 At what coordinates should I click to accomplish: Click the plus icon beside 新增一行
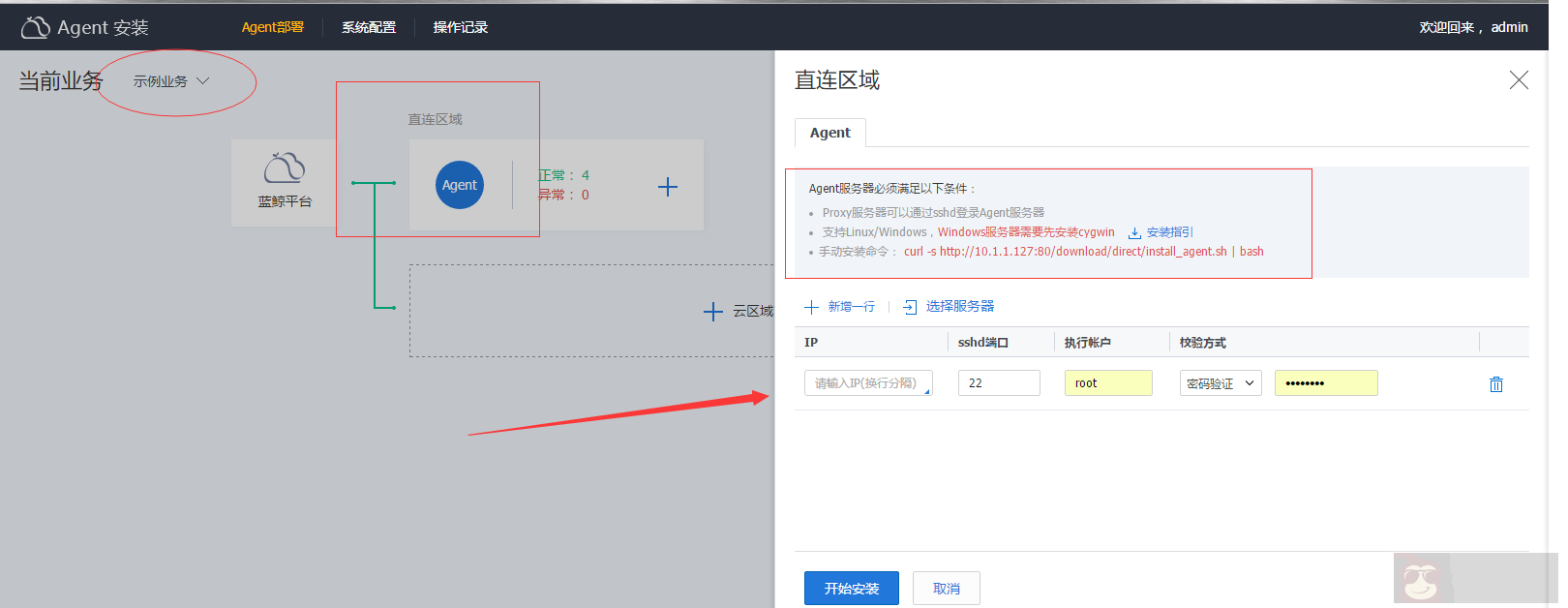coord(812,307)
